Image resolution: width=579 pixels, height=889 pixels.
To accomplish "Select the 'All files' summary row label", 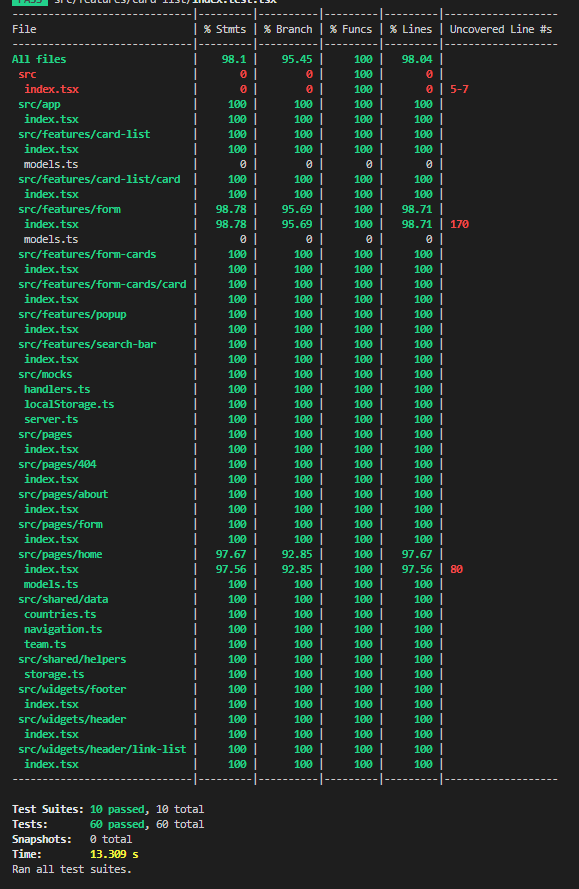I will point(39,59).
